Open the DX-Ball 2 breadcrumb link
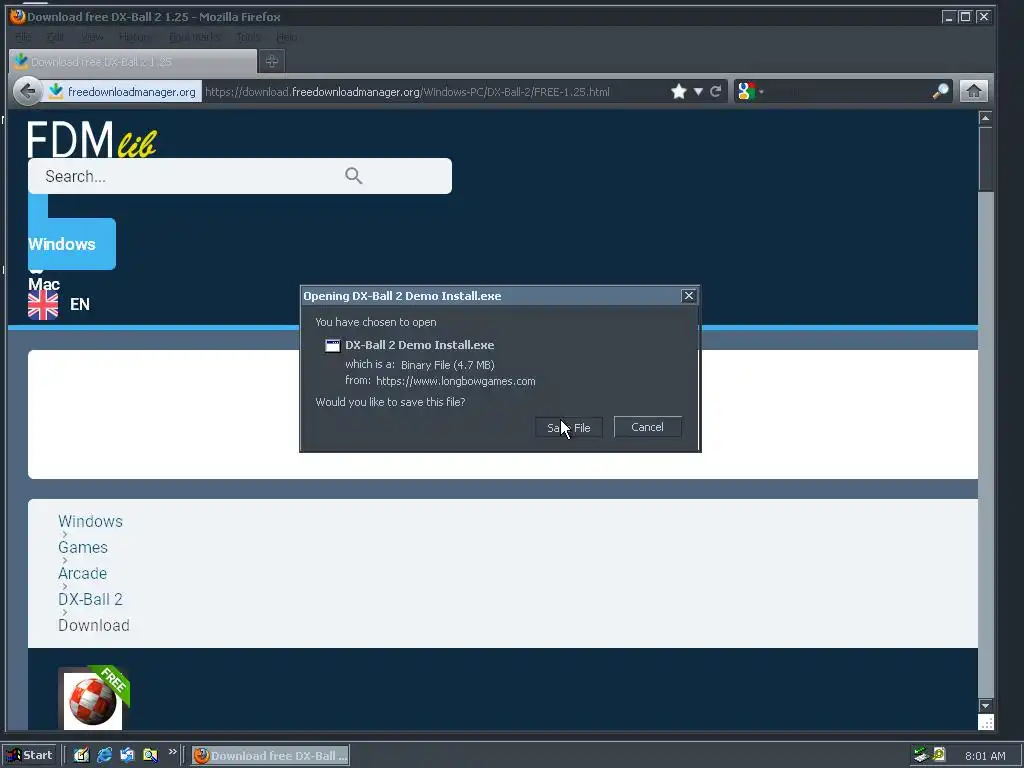Image resolution: width=1024 pixels, height=768 pixels. click(90, 600)
